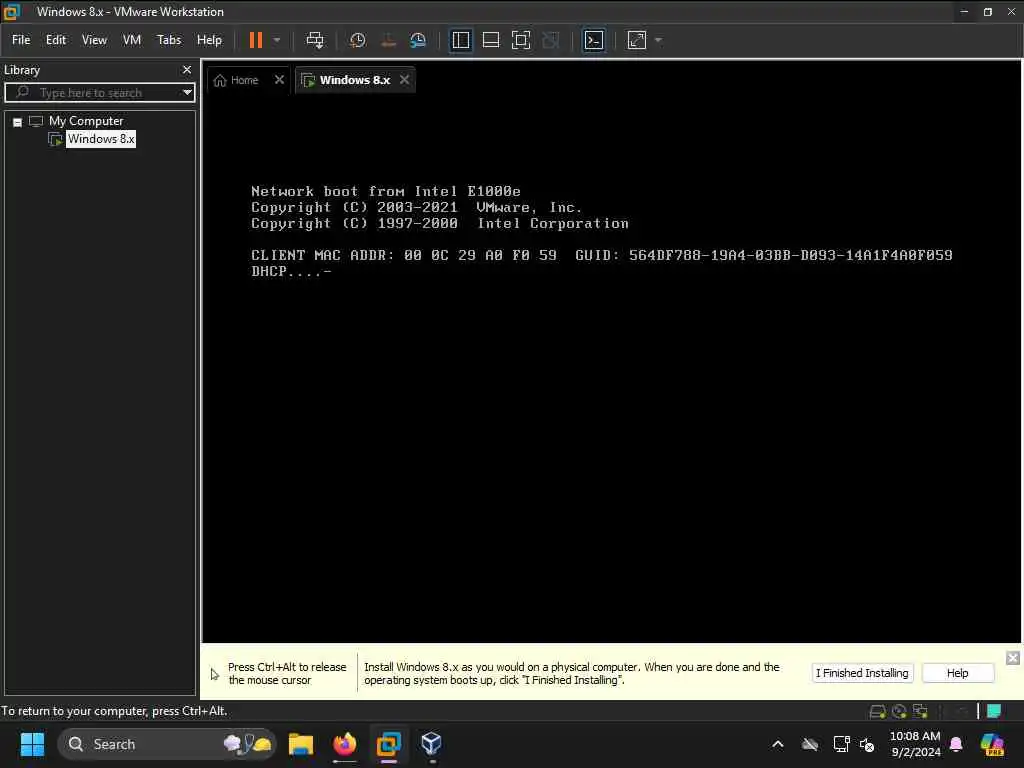The height and width of the screenshot is (768, 1024).
Task: Click the grayed-out Unity mode icon
Action: coord(551,40)
